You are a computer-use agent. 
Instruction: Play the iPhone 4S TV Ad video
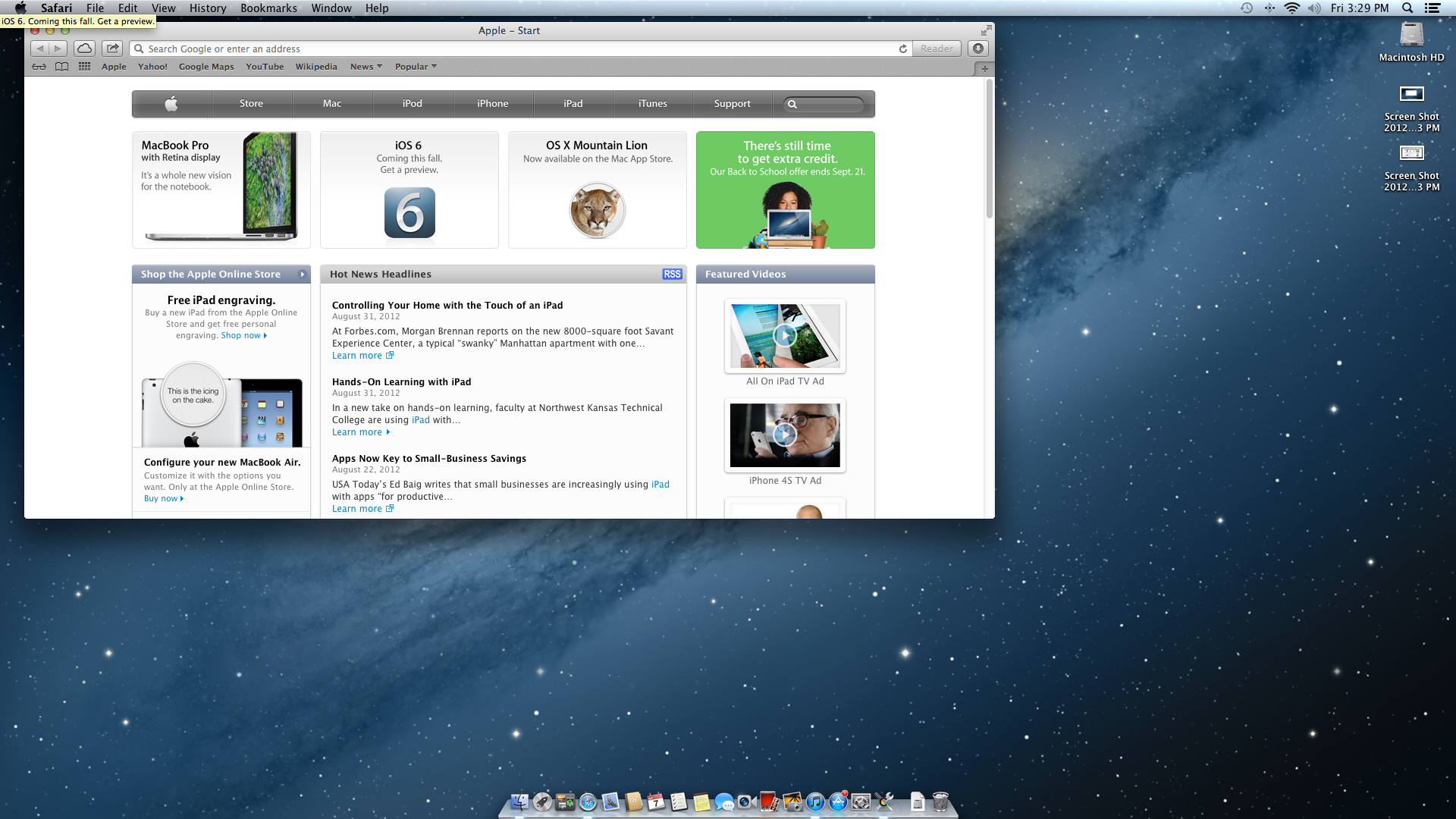pyautogui.click(x=785, y=435)
